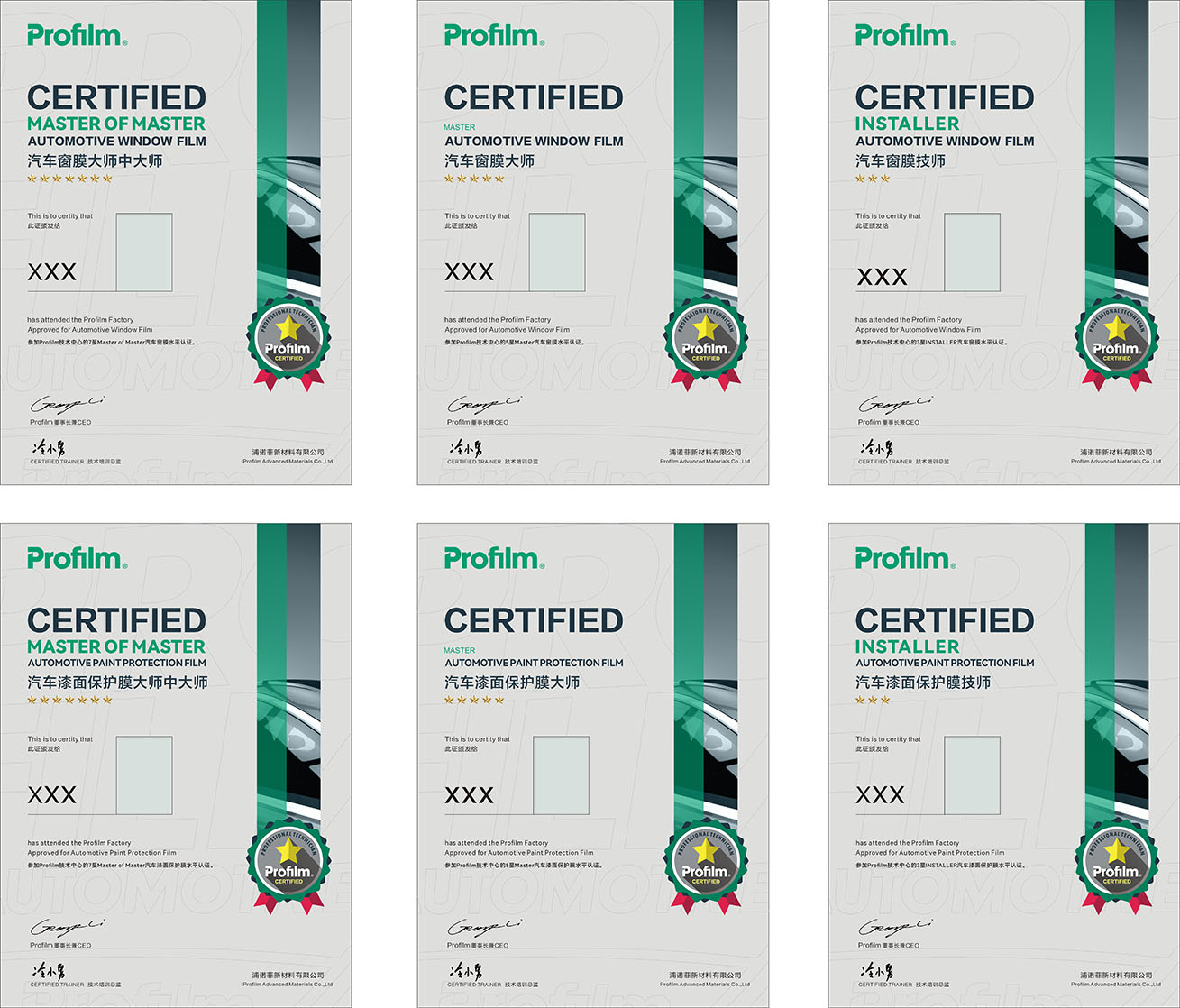Click small MASTER label above AUTOMOTIVE PAINT PROTECTION FILM
The image size is (1180, 1008).
(x=460, y=650)
